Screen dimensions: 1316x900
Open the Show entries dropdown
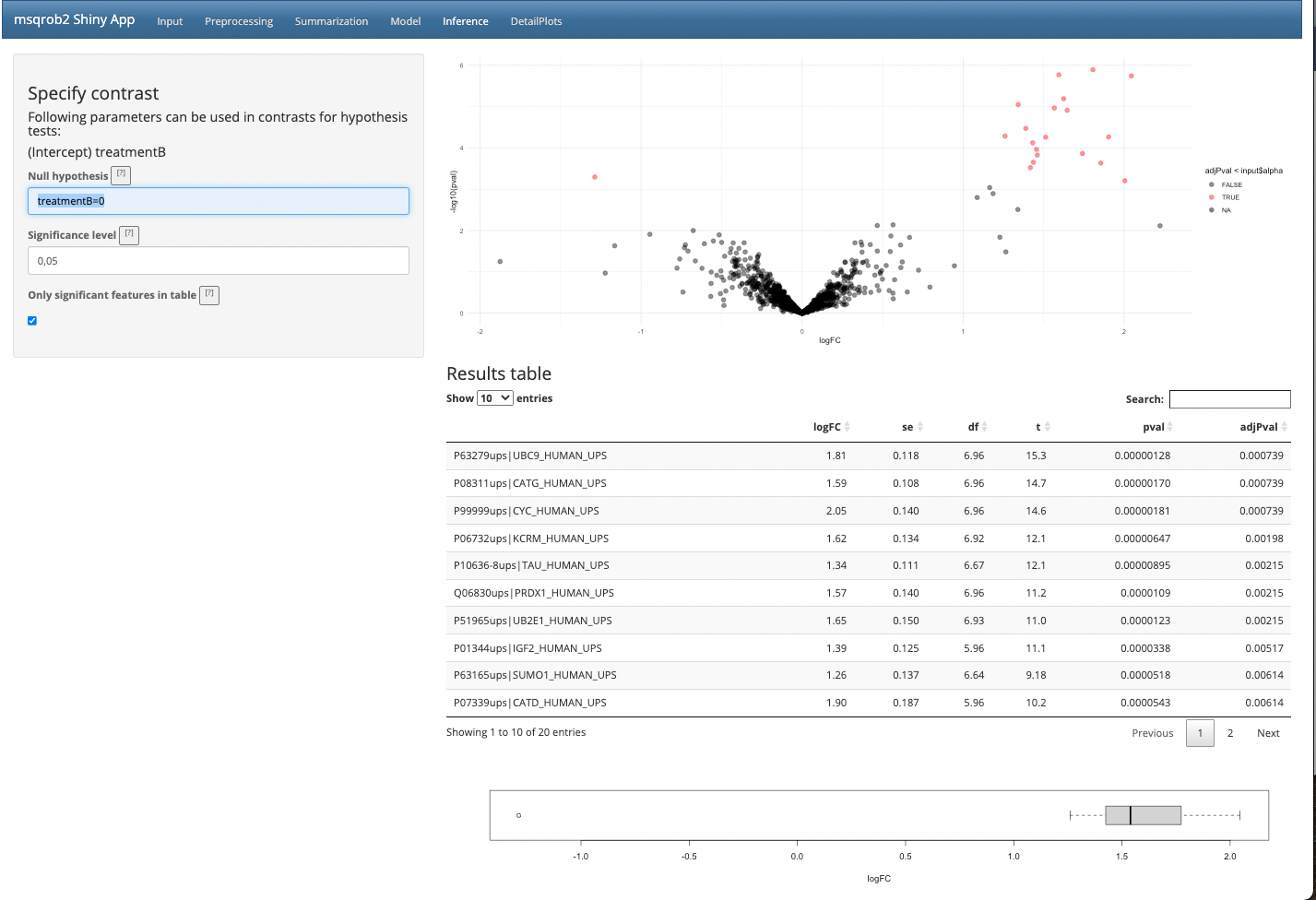point(494,398)
